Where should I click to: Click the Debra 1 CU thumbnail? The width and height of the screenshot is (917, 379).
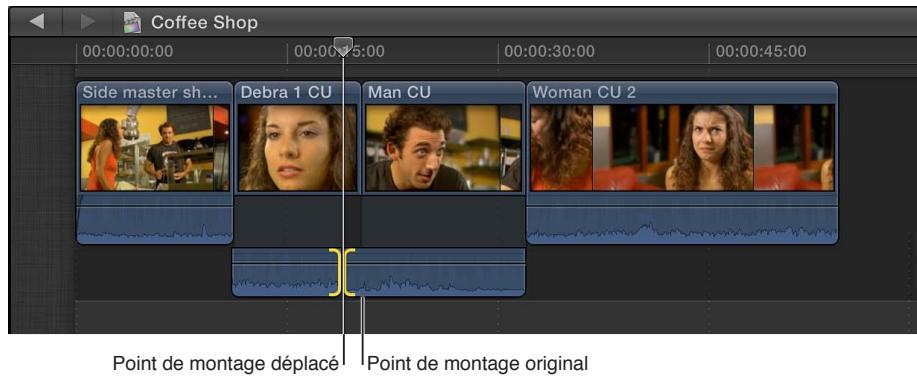[x=297, y=148]
